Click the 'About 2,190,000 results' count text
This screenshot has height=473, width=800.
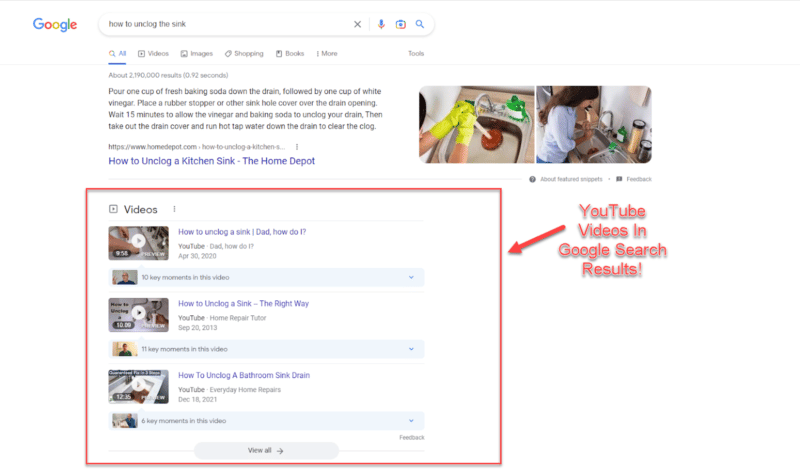(168, 75)
